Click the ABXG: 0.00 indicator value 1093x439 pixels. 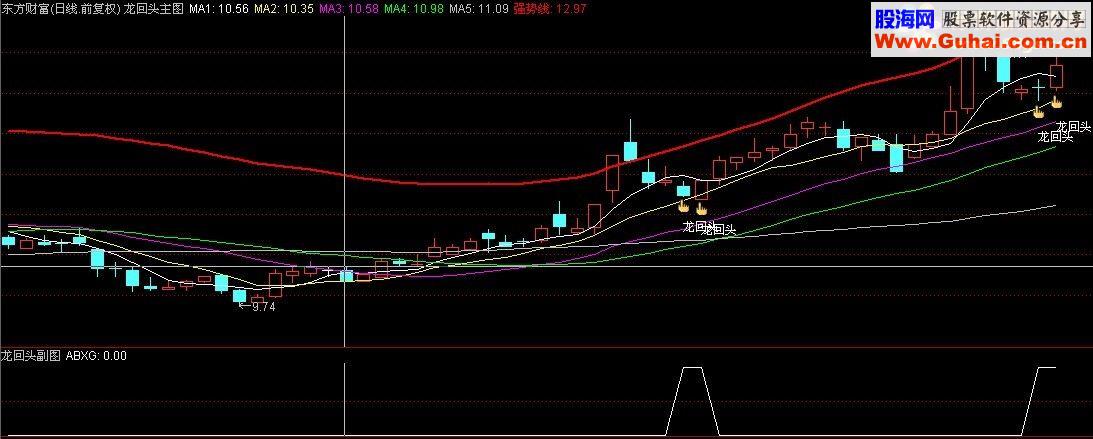coord(96,355)
